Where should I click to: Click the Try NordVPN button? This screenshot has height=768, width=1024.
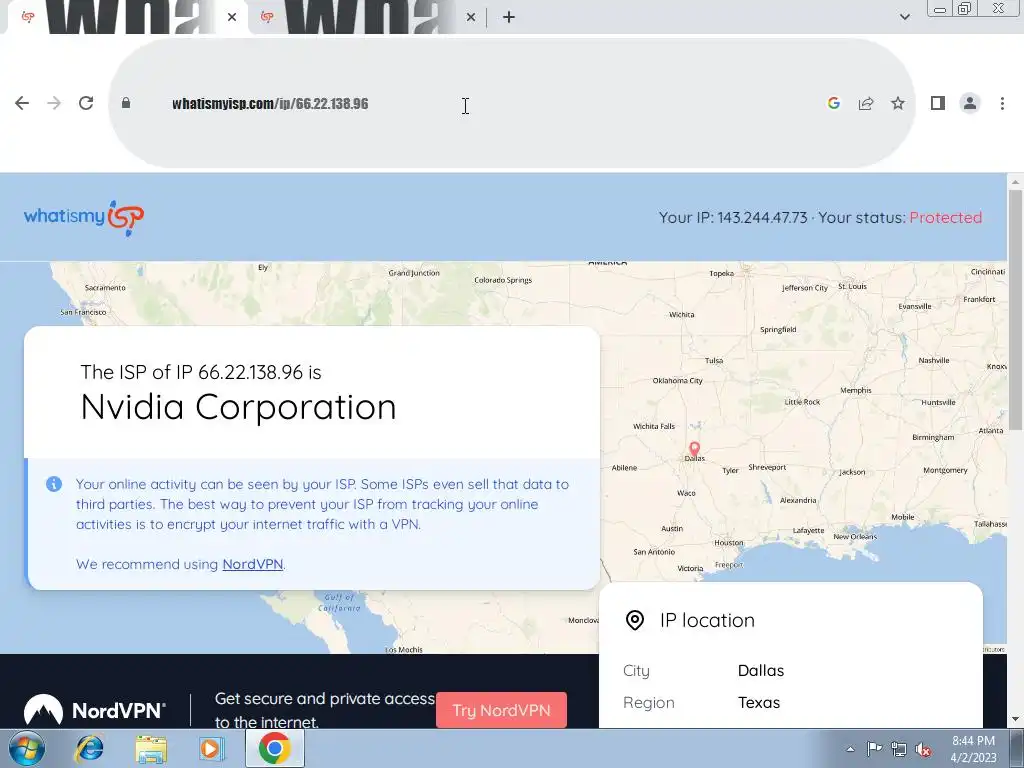point(501,710)
